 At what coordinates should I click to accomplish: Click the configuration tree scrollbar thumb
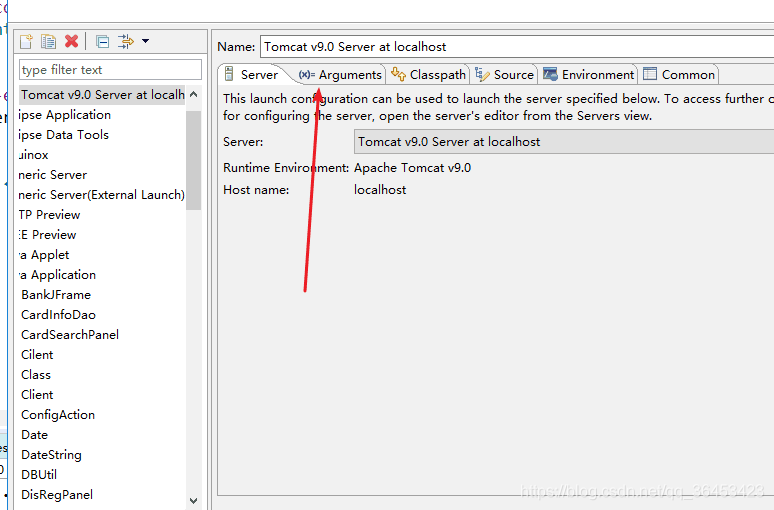tap(194, 160)
